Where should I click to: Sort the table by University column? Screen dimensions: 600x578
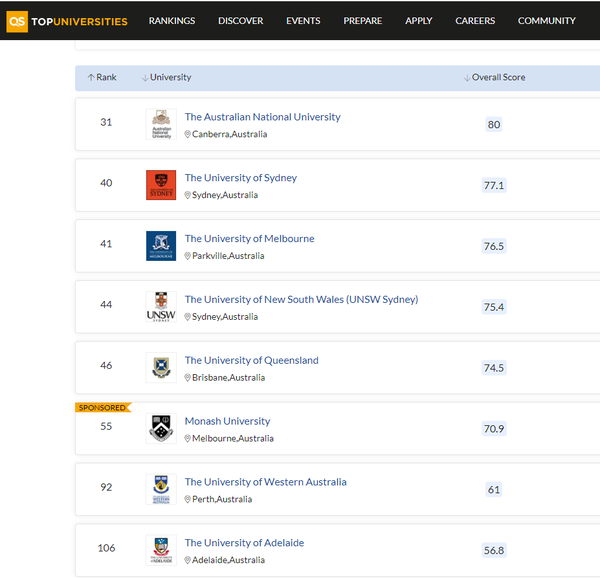click(x=166, y=77)
